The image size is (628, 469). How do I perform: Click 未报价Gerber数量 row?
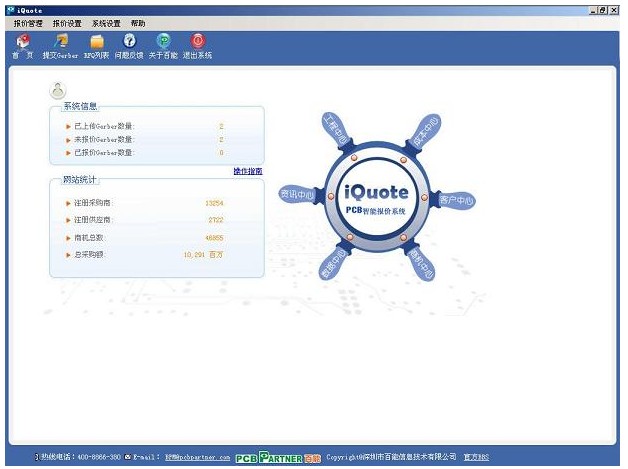coord(145,139)
